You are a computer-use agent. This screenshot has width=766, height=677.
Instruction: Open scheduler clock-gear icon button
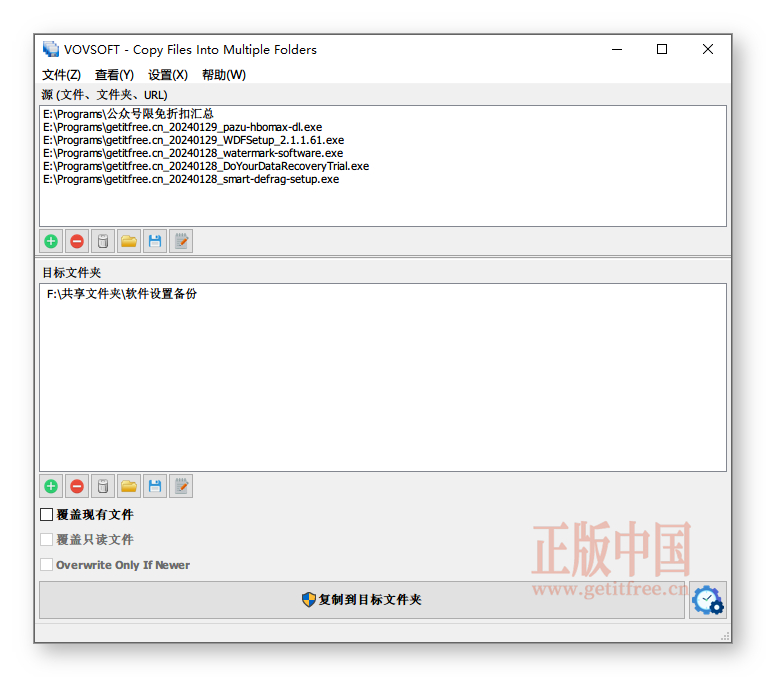[708, 600]
